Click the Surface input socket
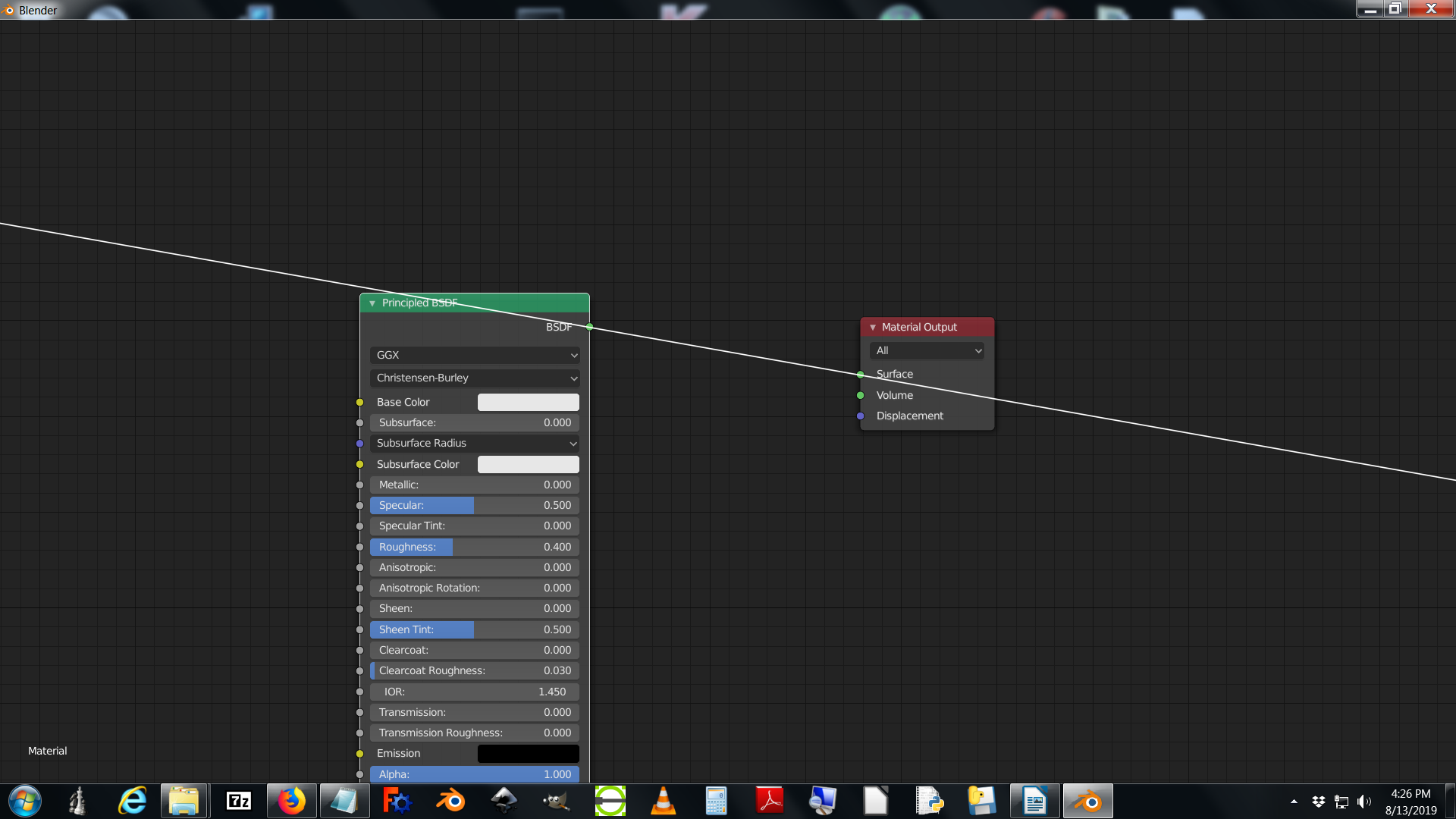Viewport: 1456px width, 819px height. click(x=860, y=375)
